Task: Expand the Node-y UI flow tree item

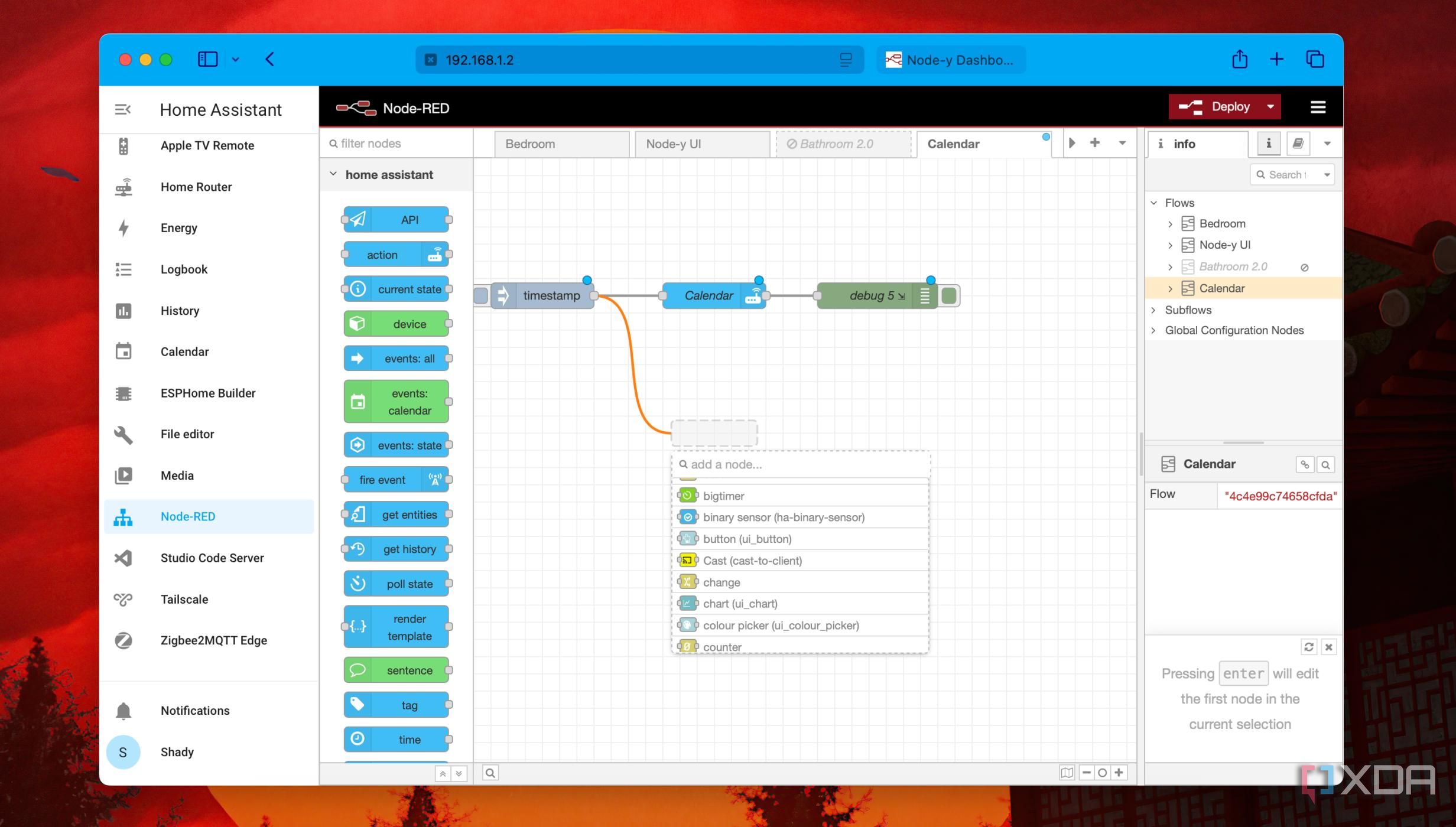Action: coord(1170,245)
